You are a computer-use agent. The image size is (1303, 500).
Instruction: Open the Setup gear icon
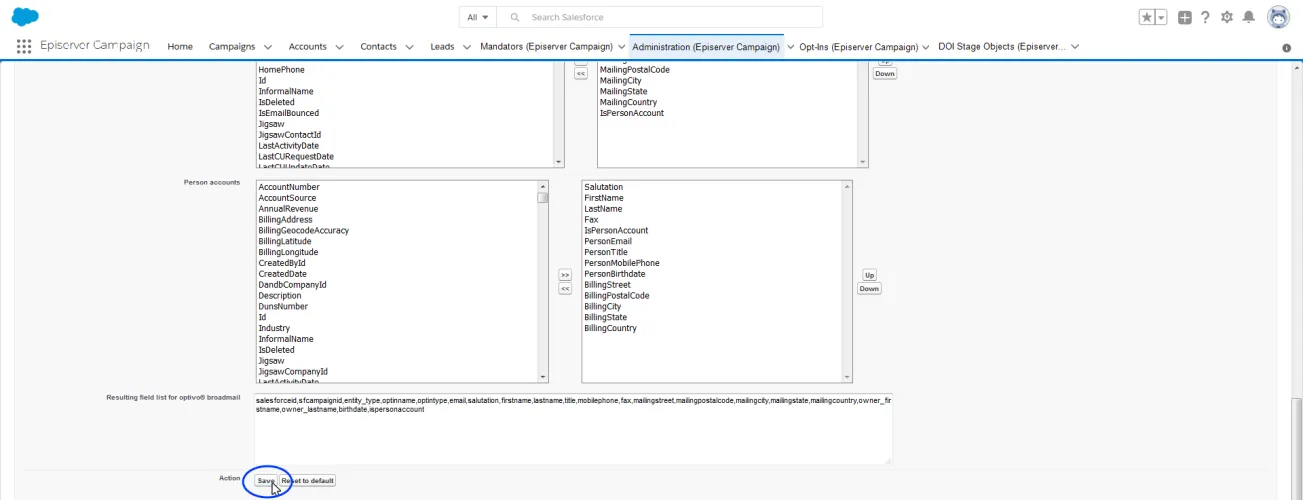[x=1227, y=17]
